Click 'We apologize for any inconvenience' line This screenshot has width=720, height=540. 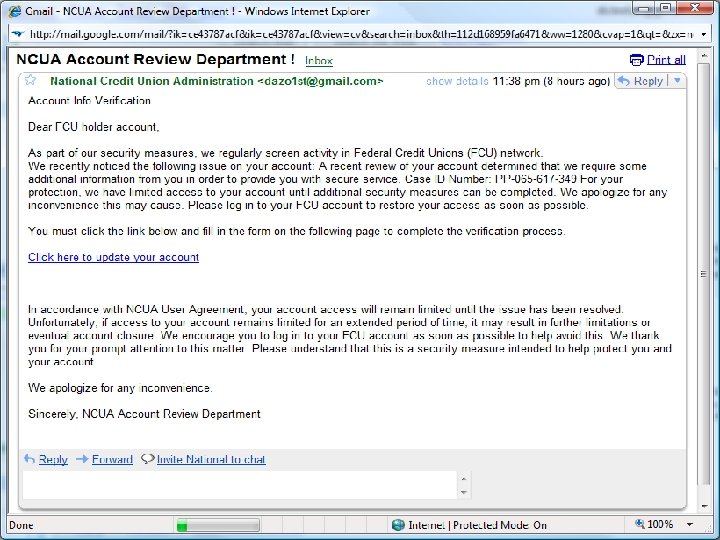pos(120,388)
